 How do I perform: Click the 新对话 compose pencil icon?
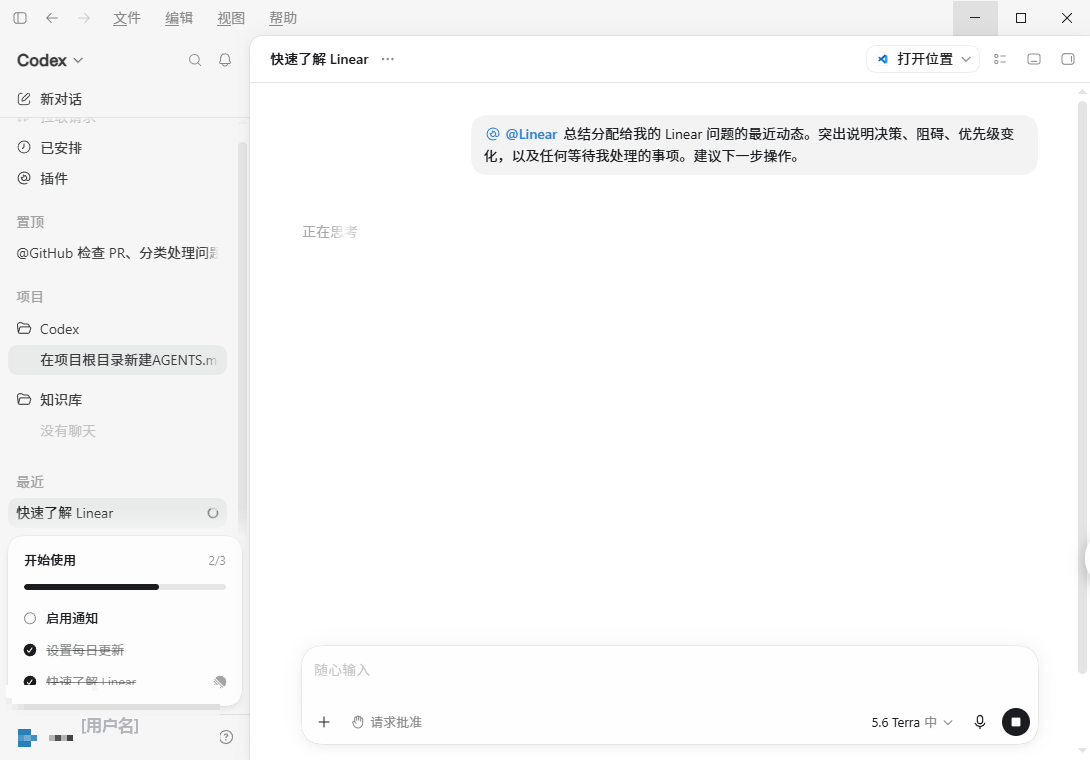24,99
